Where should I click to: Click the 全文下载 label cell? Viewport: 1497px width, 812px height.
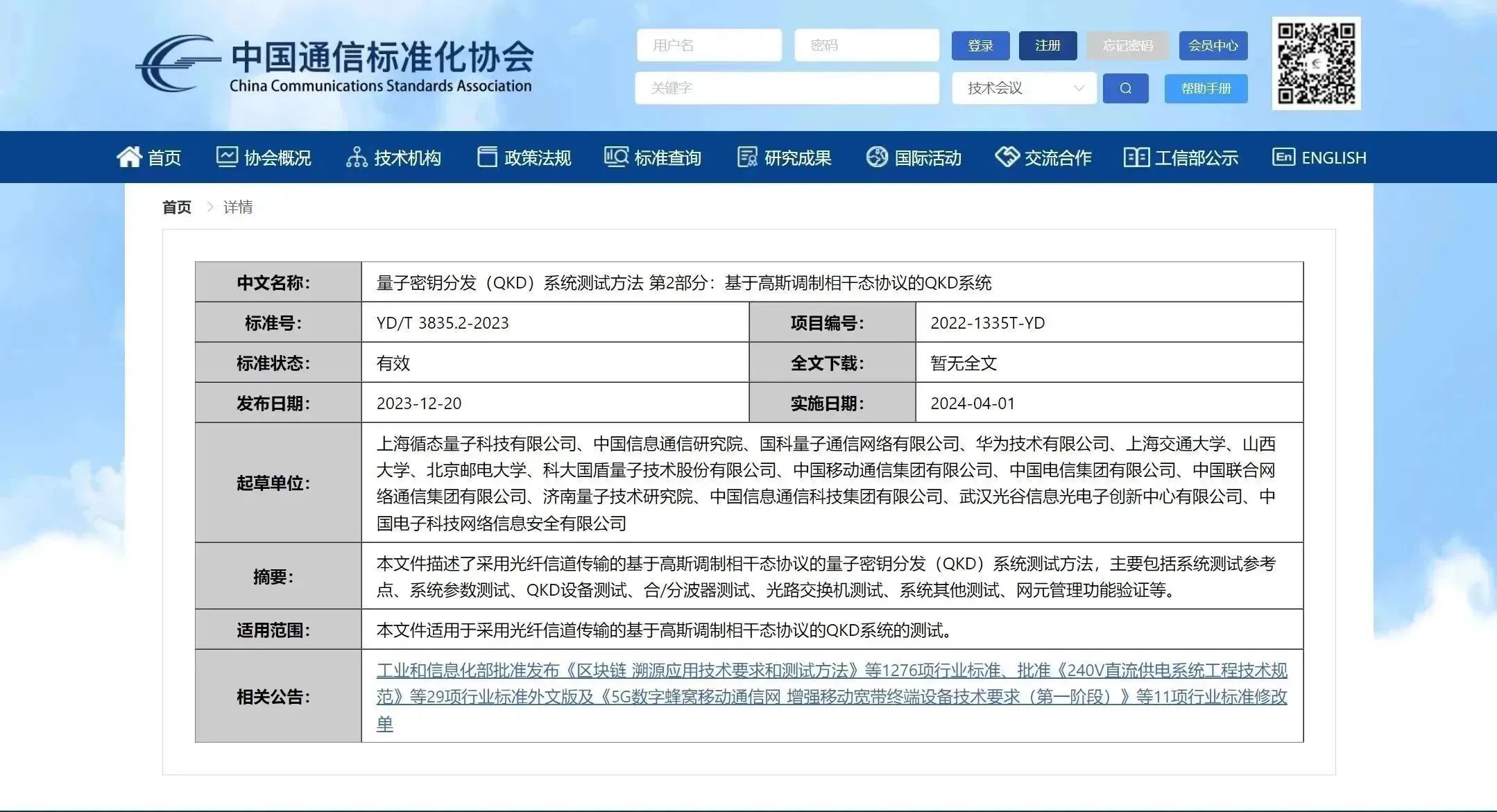(x=832, y=363)
